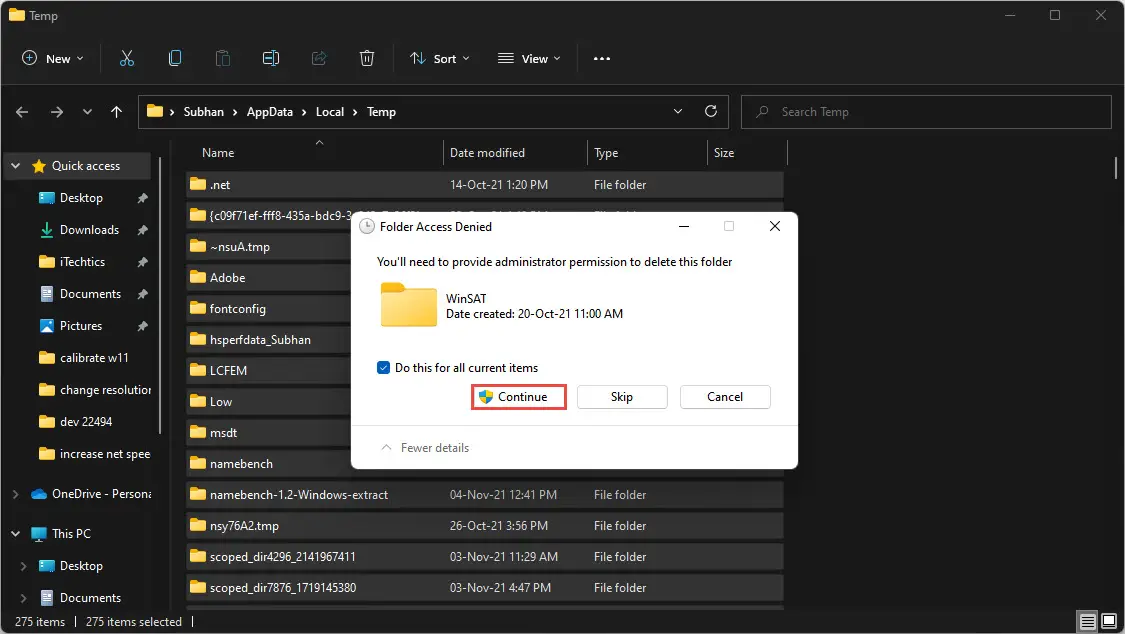Open the Sort dropdown menu
This screenshot has width=1125, height=634.
pos(439,59)
